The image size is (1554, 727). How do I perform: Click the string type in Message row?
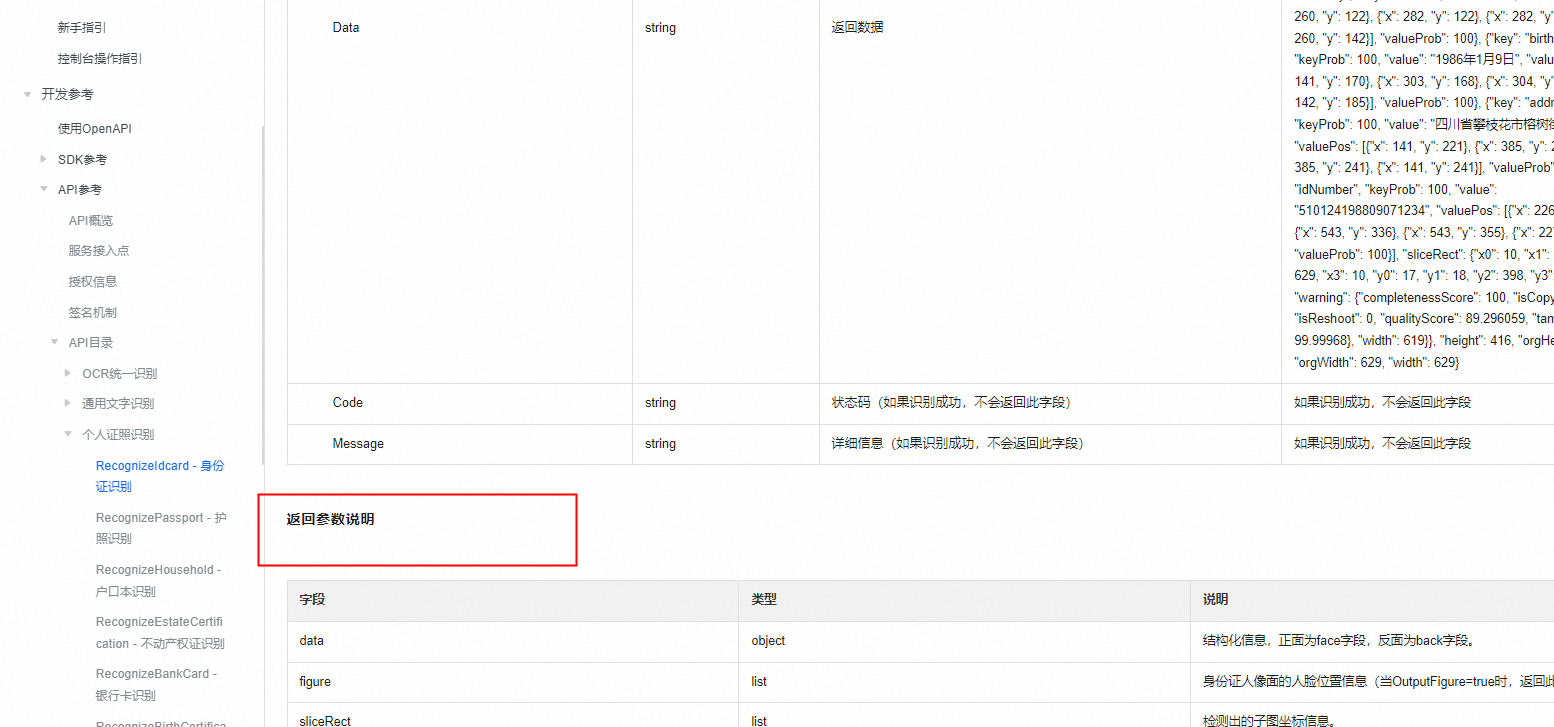[660, 443]
